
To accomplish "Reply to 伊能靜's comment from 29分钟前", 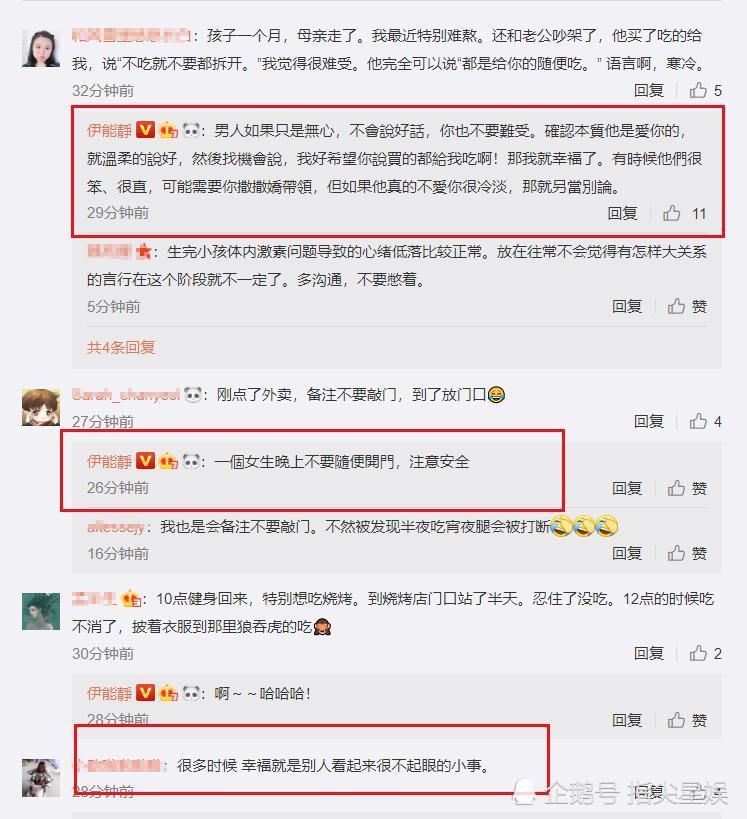I will pos(622,213).
